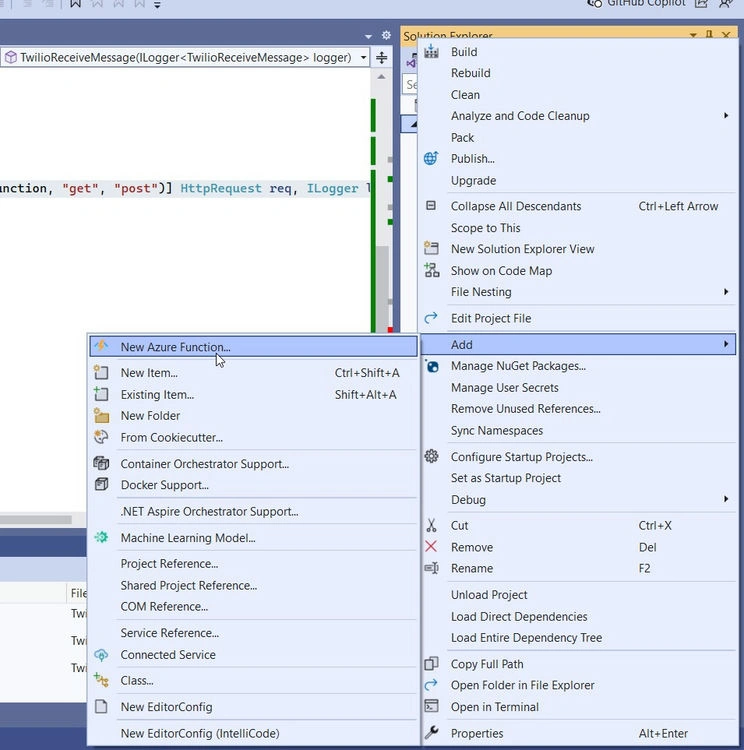Open the TwilioReceiveMessage member dropdown
Screen dimensions: 744x750
tap(364, 57)
